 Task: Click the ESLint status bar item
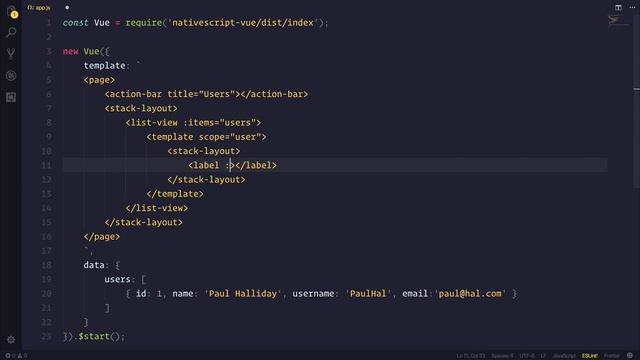pyautogui.click(x=590, y=356)
